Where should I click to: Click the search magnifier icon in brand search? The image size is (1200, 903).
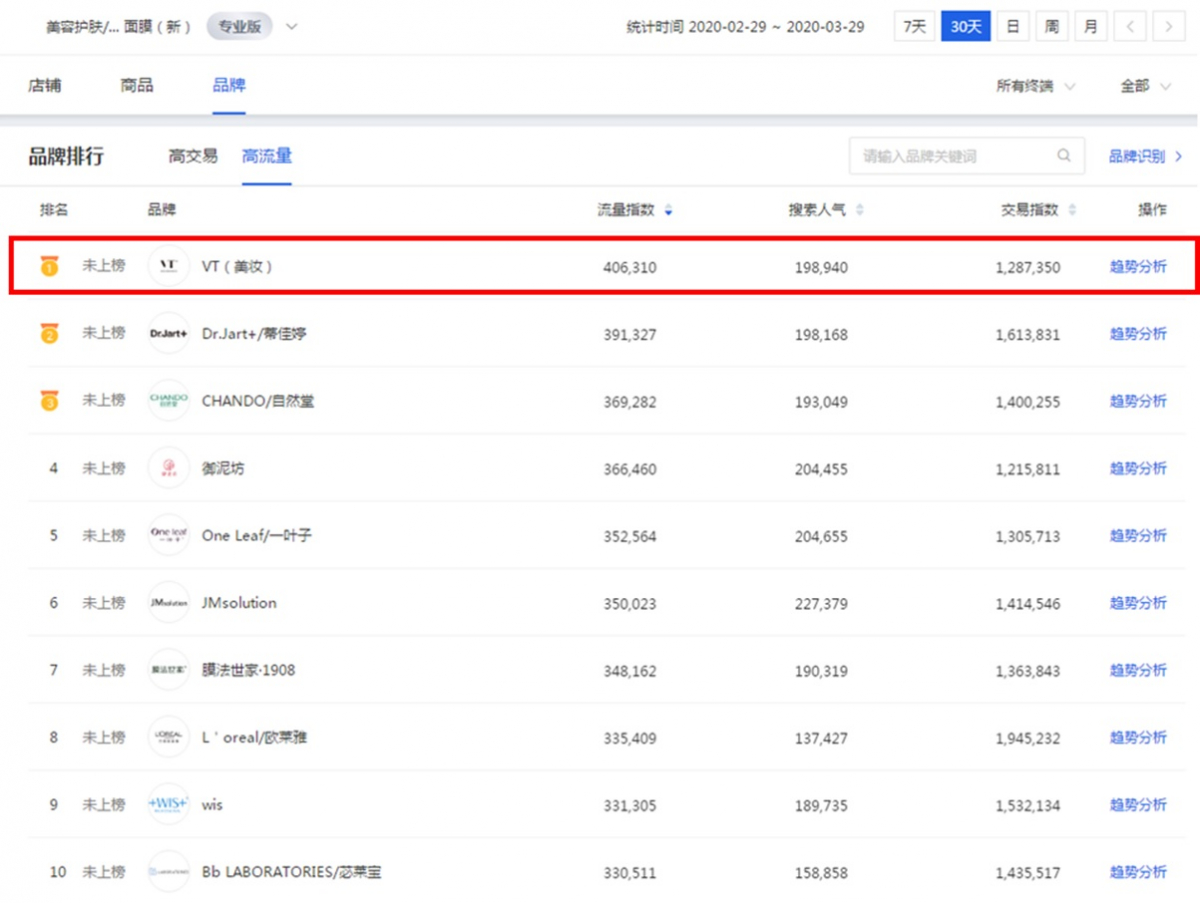click(1063, 156)
